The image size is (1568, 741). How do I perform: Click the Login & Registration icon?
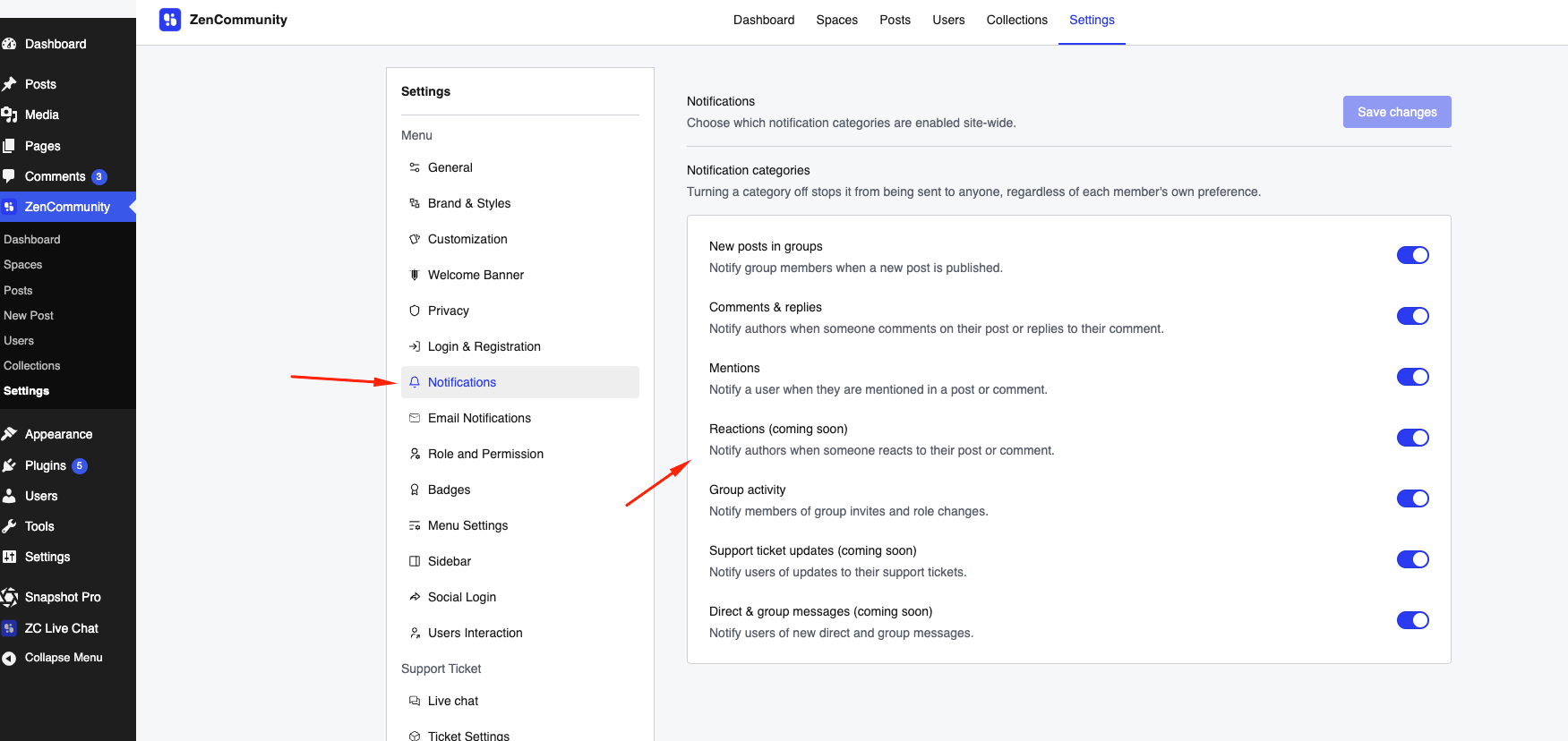coord(415,346)
